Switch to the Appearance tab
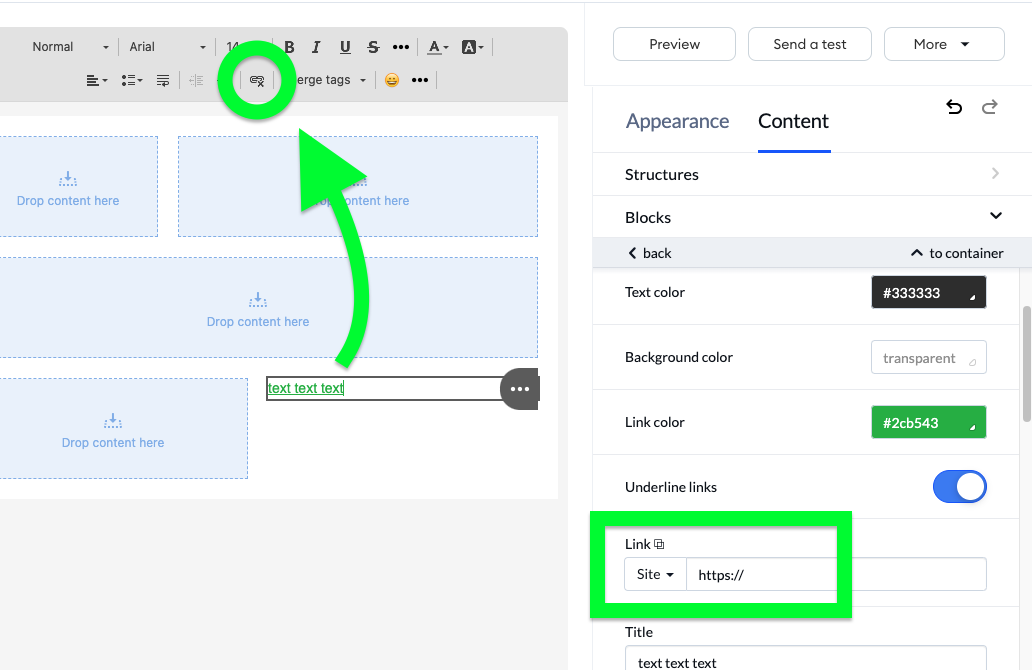 (x=677, y=122)
